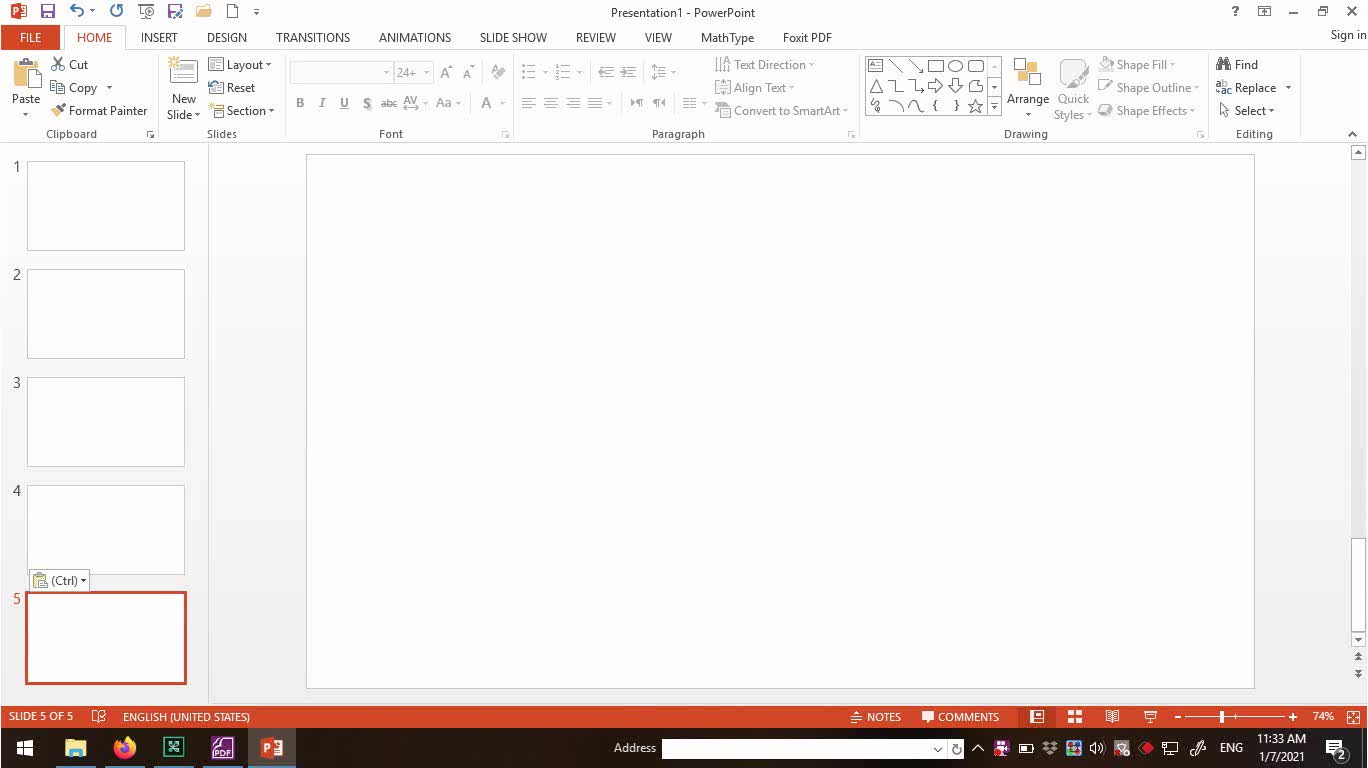Image resolution: width=1368 pixels, height=768 pixels.
Task: Switch to Slide Sorter view icon
Action: [1075, 717]
